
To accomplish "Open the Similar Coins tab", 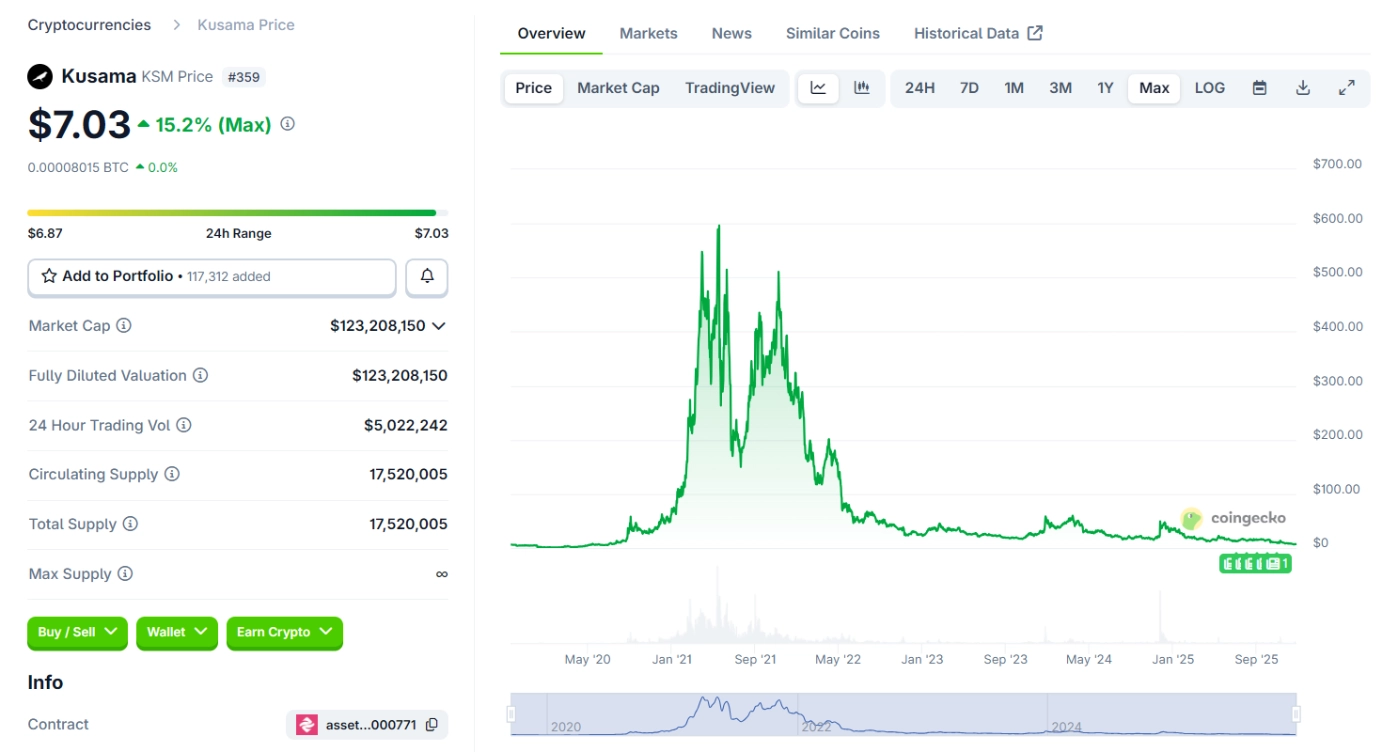I will click(832, 33).
